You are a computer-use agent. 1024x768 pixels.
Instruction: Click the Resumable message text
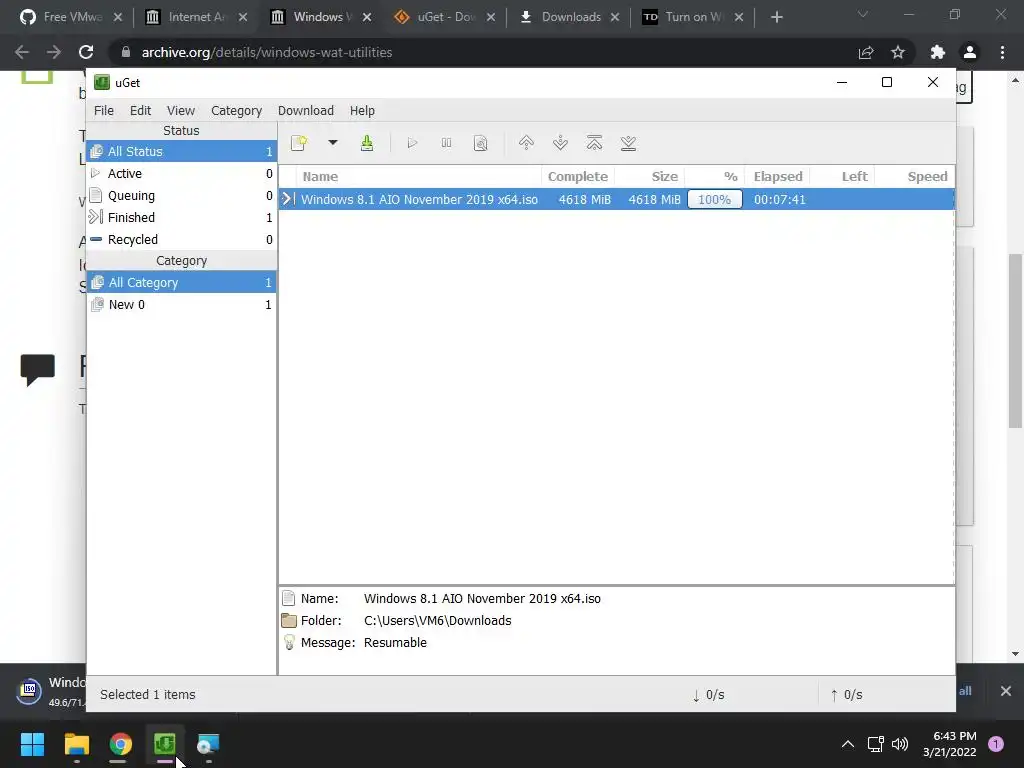click(x=395, y=643)
